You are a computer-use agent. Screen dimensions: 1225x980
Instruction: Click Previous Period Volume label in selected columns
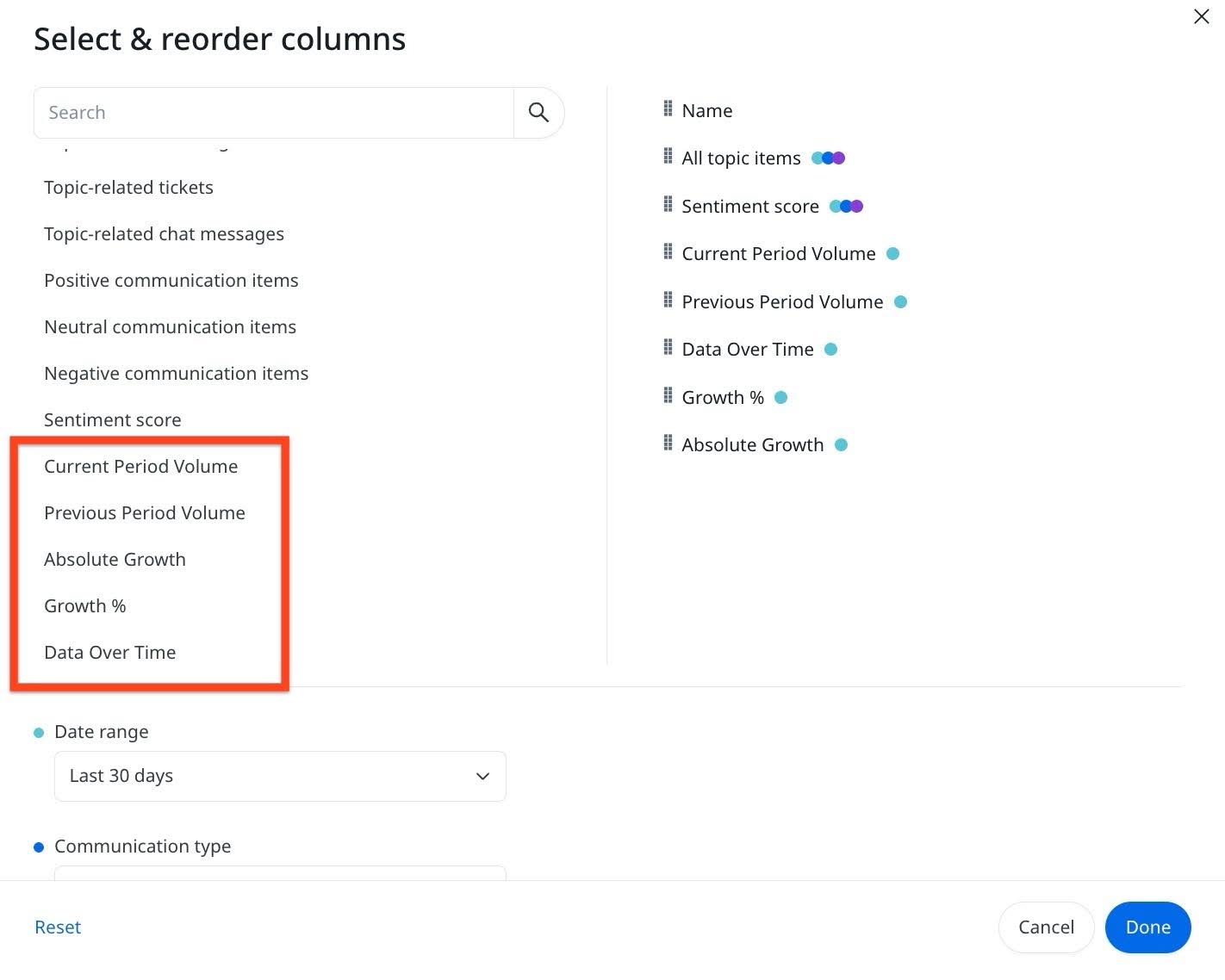782,302
